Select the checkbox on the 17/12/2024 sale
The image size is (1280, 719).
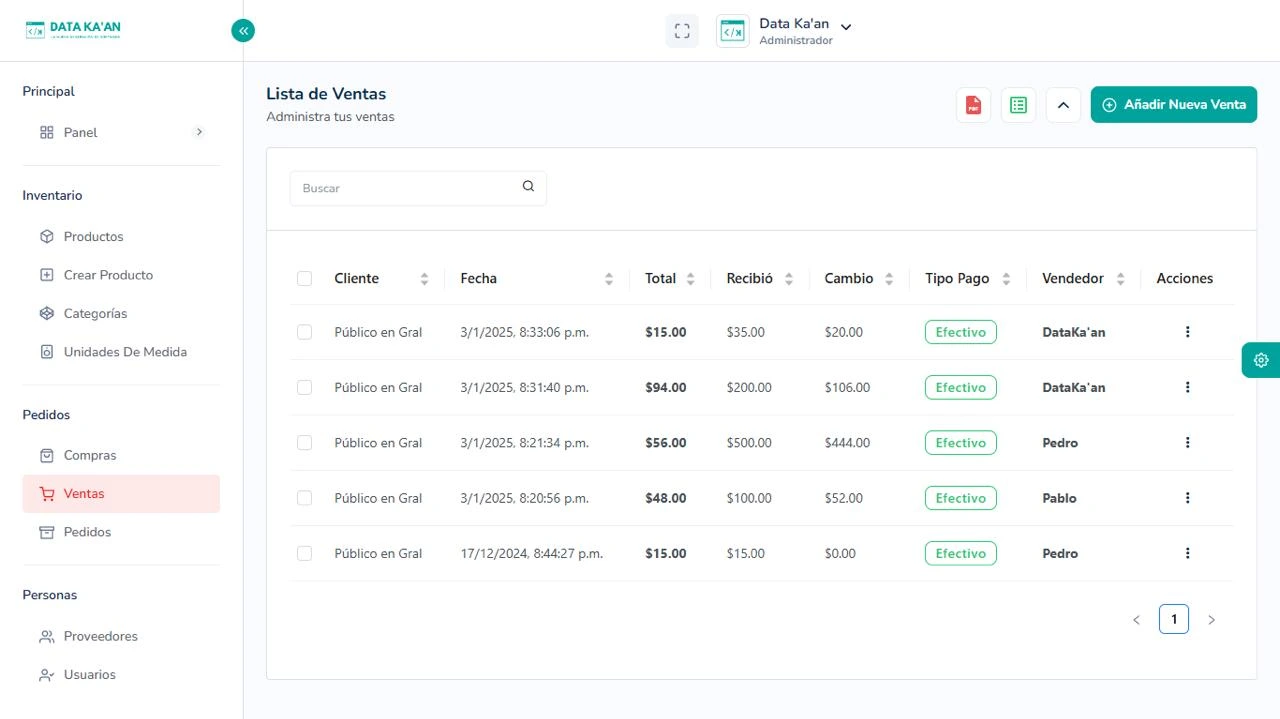coord(305,553)
